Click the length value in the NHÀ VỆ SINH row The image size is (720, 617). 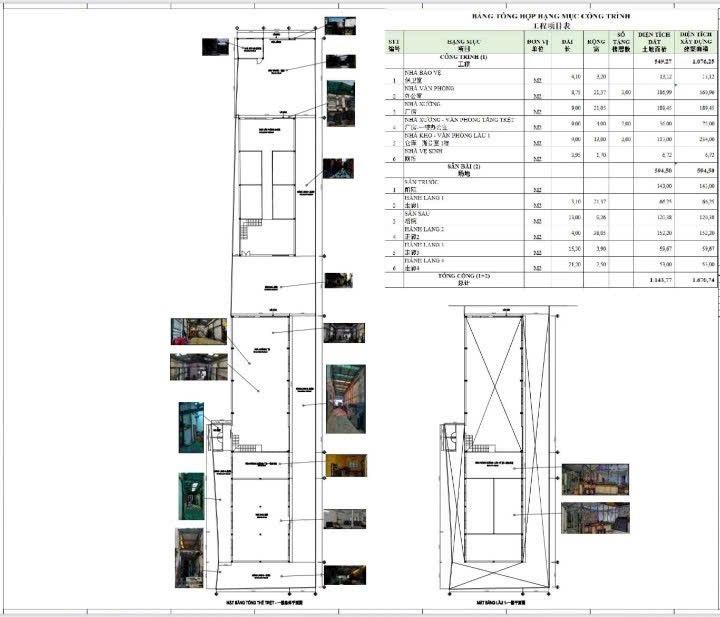point(576,155)
